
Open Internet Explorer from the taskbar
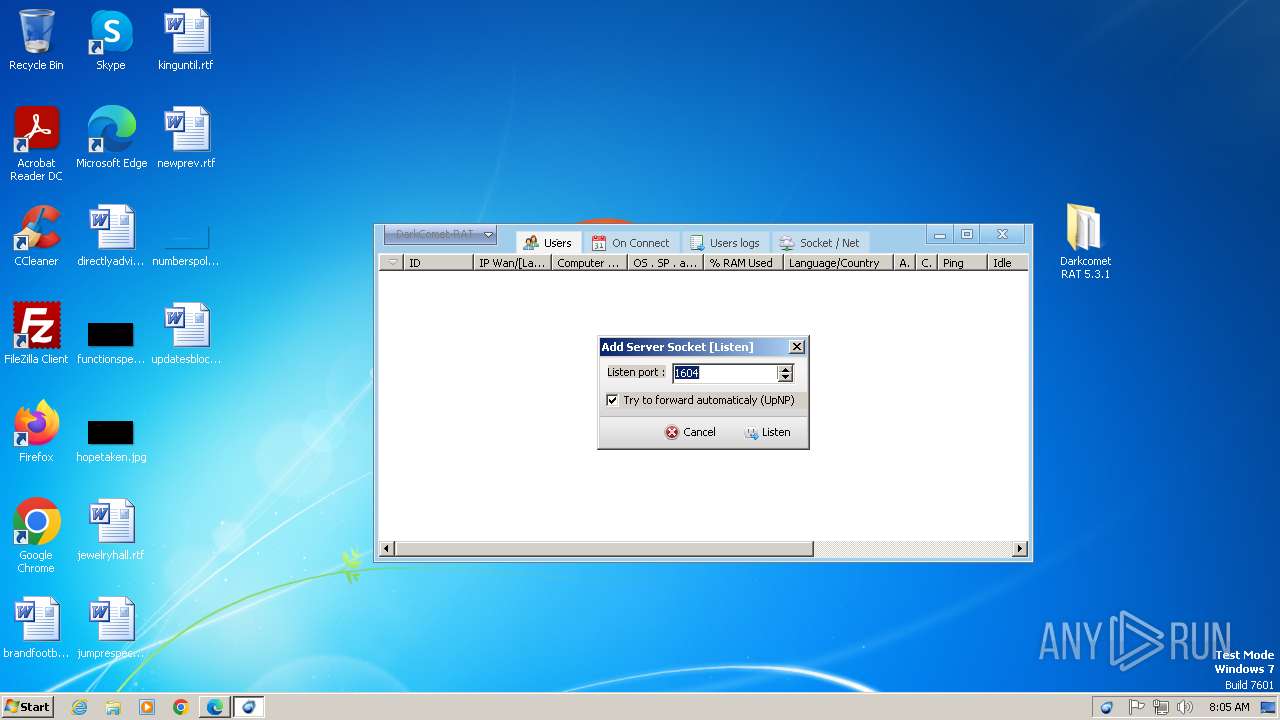[80, 707]
